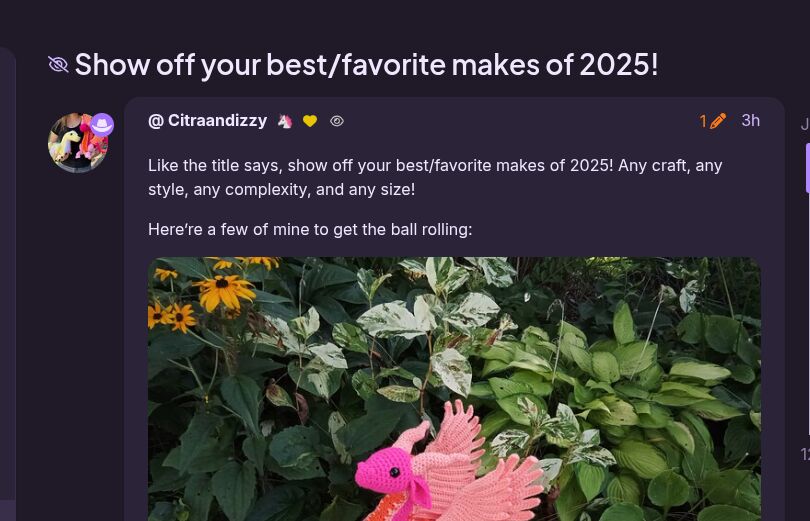Open the @Citraandizzy username link
This screenshot has height=521, width=810.
pos(208,121)
